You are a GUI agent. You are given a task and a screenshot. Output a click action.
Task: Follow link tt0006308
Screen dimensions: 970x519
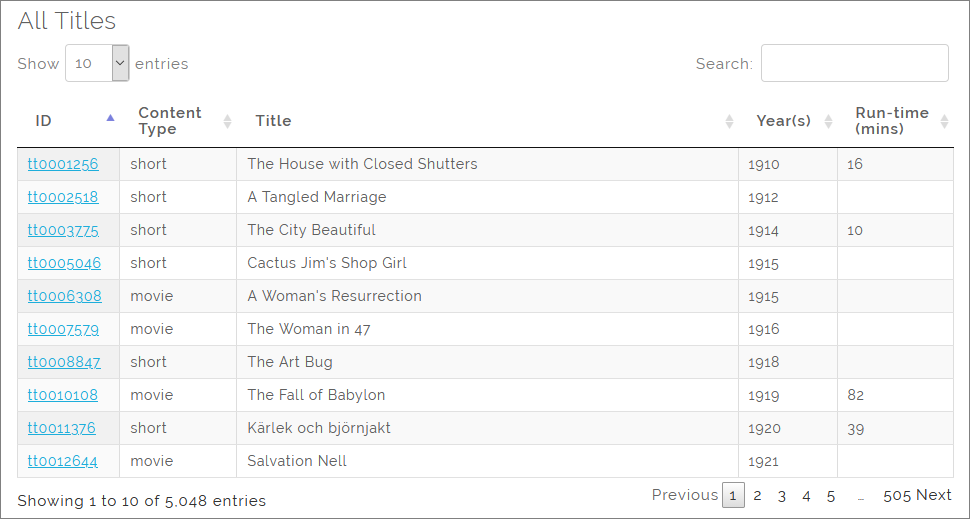click(64, 296)
